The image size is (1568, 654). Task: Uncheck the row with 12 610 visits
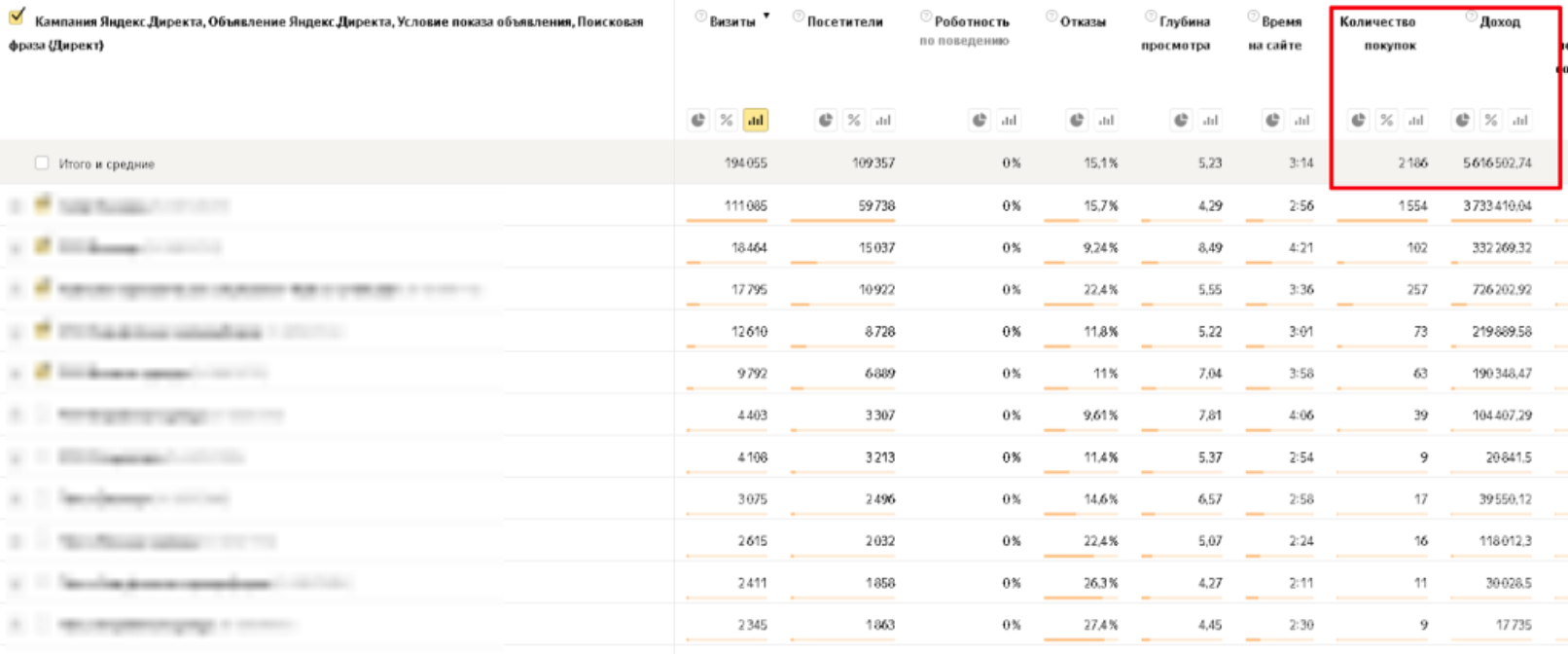(42, 330)
